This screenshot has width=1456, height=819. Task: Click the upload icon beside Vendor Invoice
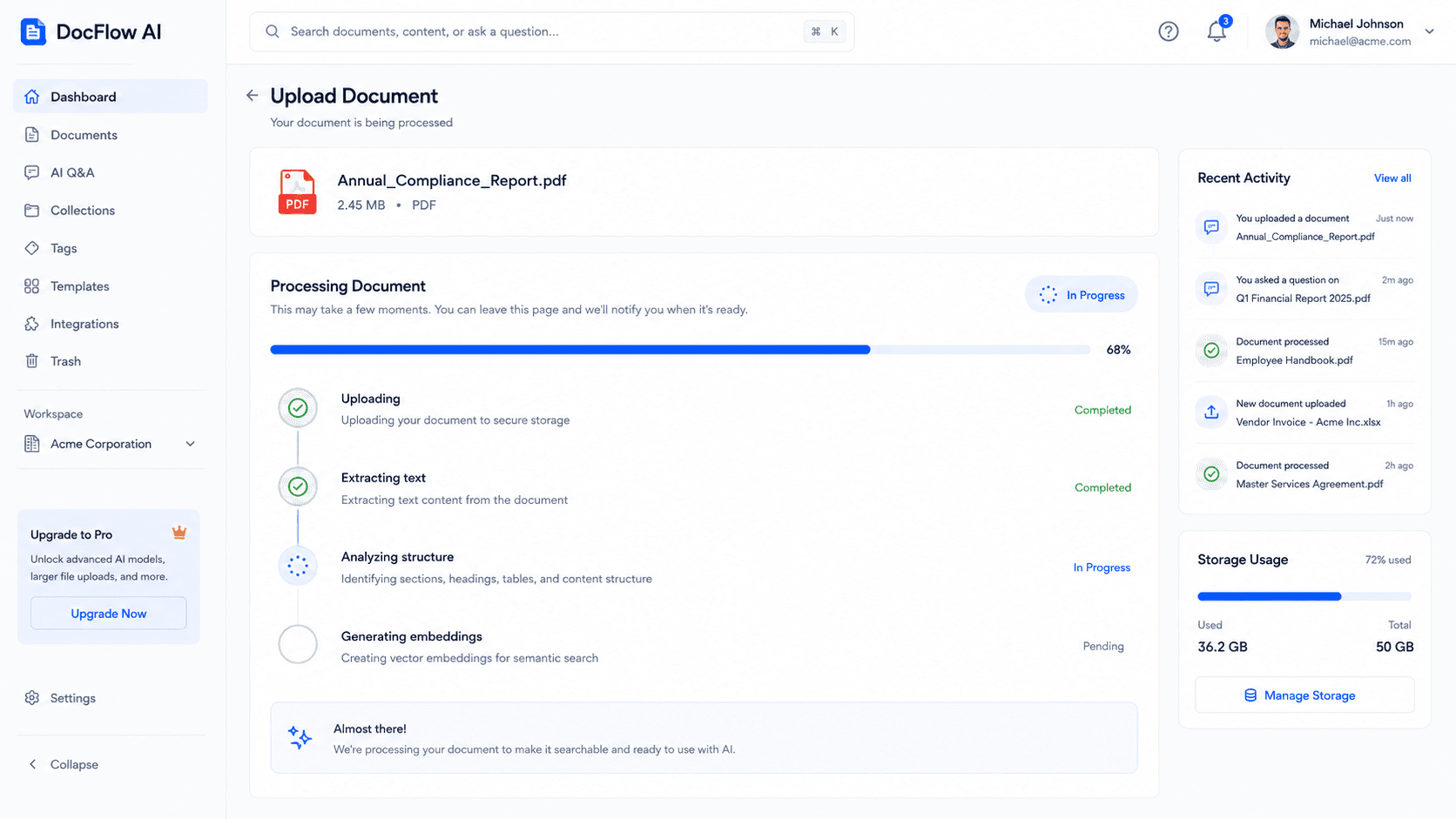[1211, 413]
